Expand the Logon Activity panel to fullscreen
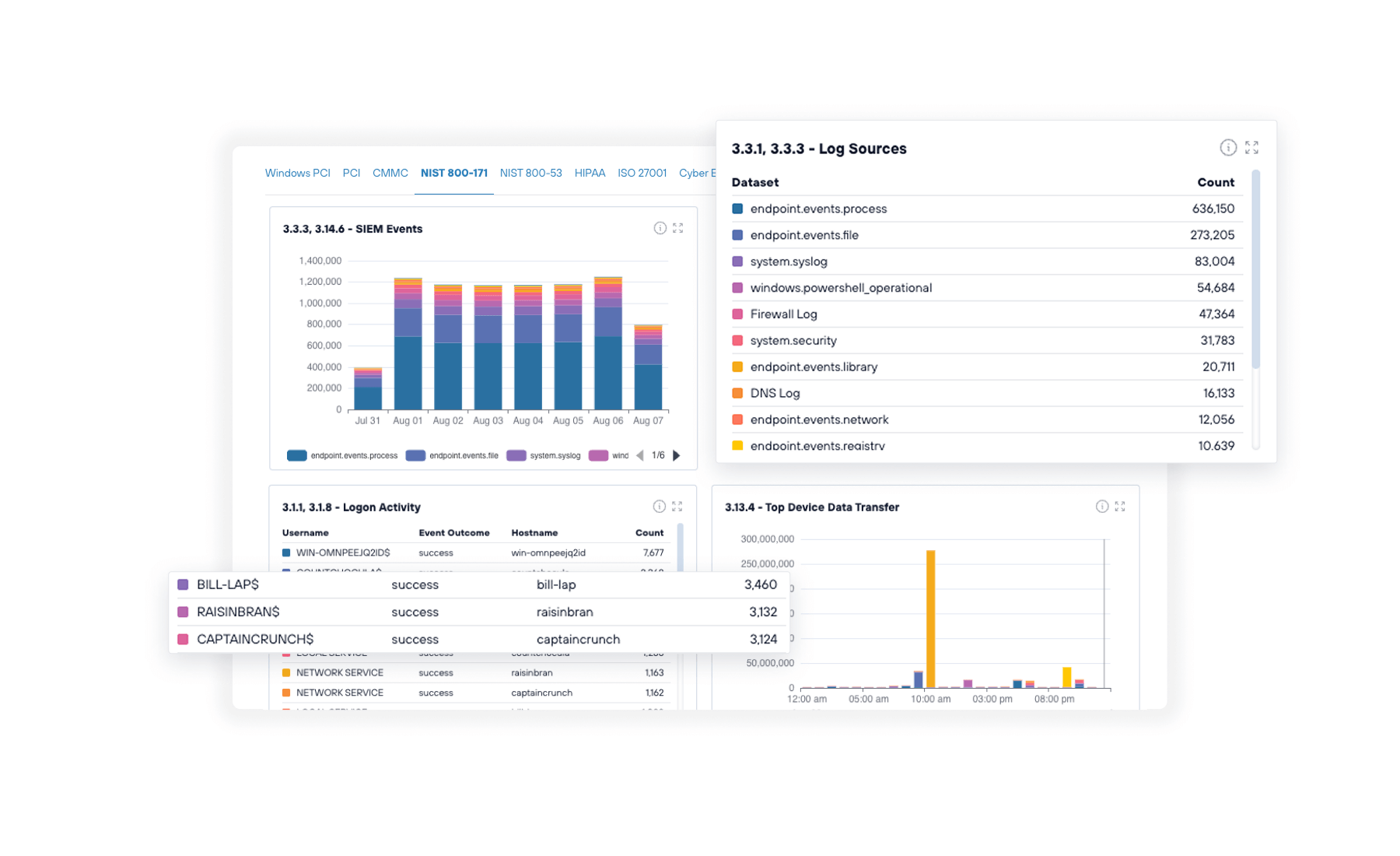 677,506
